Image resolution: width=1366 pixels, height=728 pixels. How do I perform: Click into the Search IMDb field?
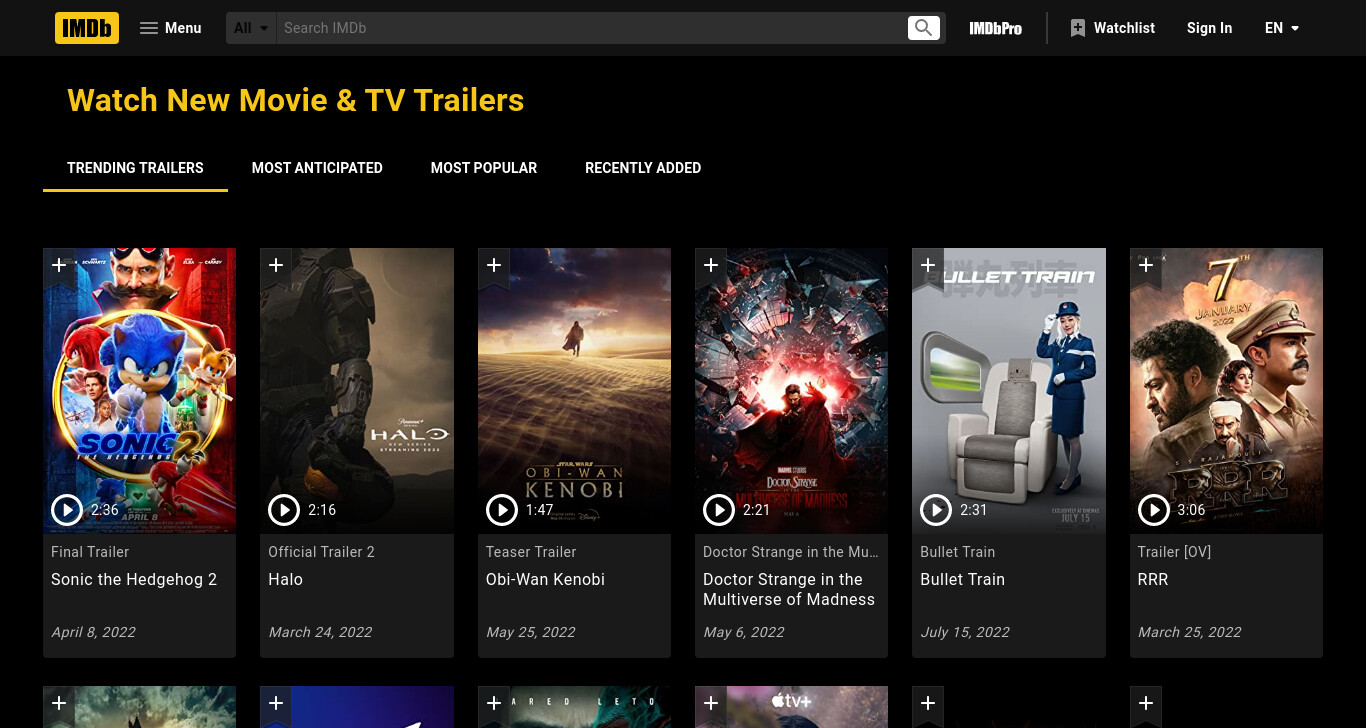click(590, 28)
